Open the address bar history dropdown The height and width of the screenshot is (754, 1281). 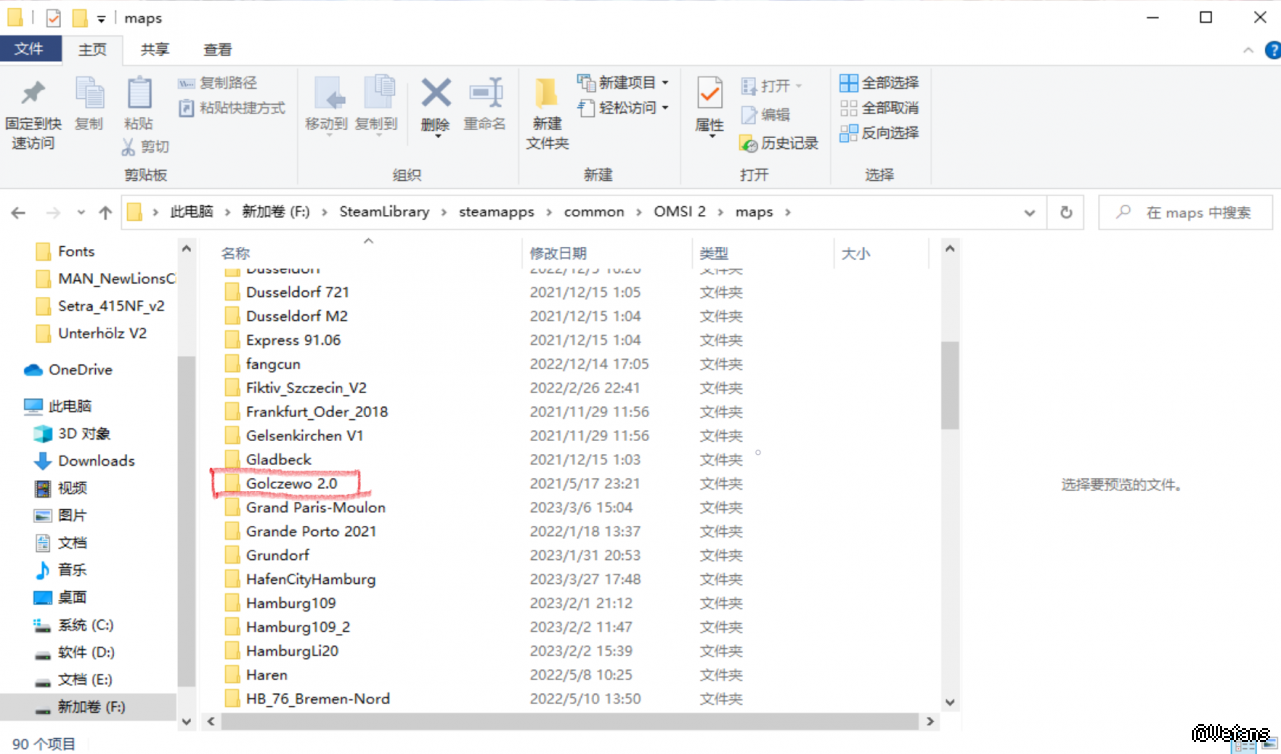[x=1030, y=212]
